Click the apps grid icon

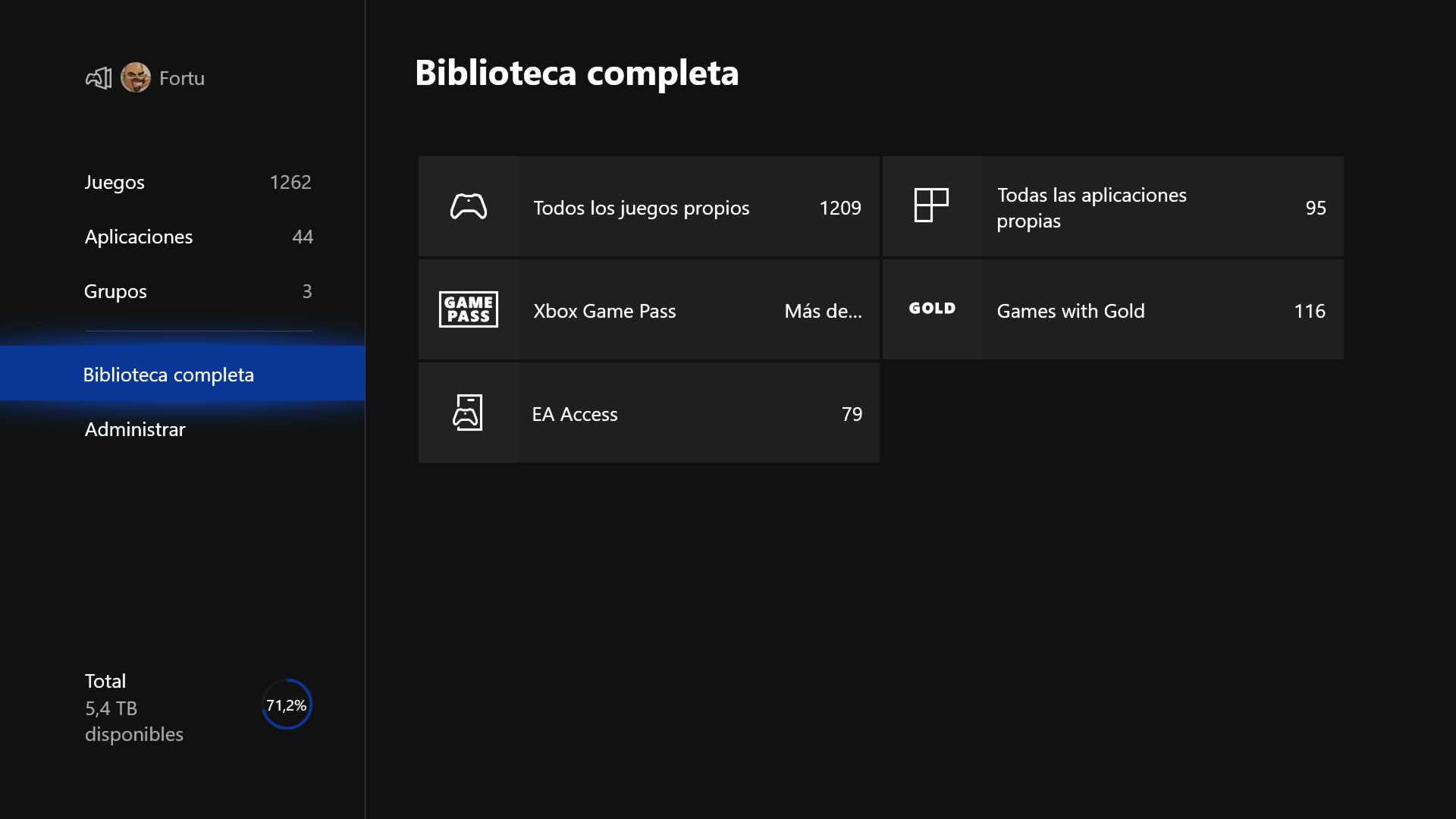pyautogui.click(x=931, y=206)
